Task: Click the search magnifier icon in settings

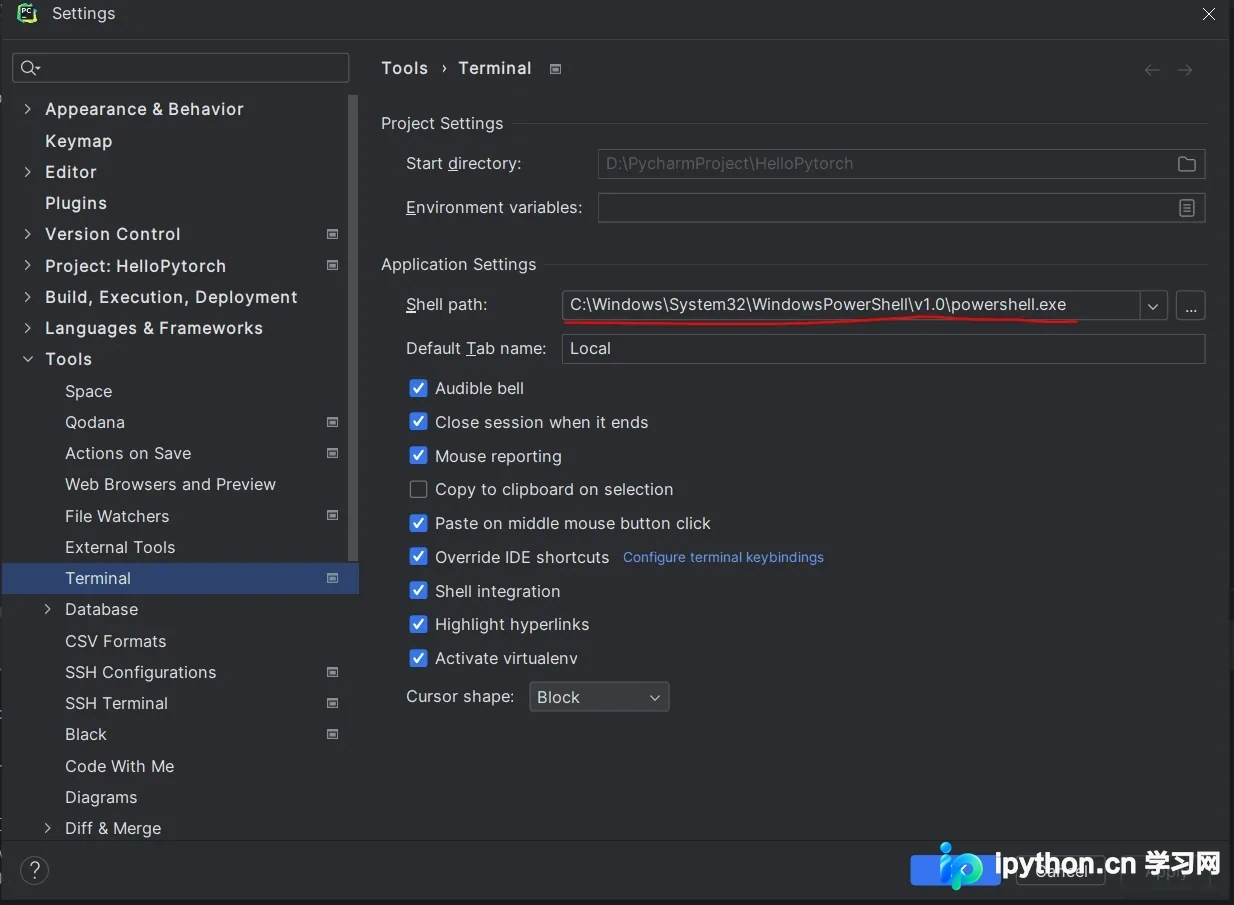Action: (29, 68)
